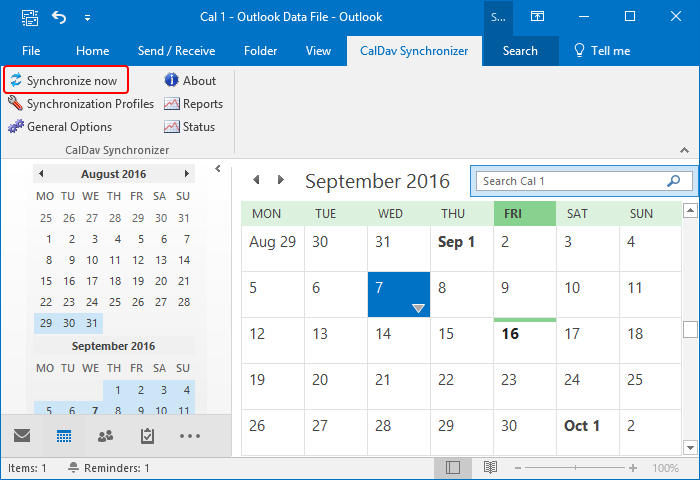Click the send/receive all folders quick access icon
This screenshot has height=480, width=700.
(x=30, y=17)
